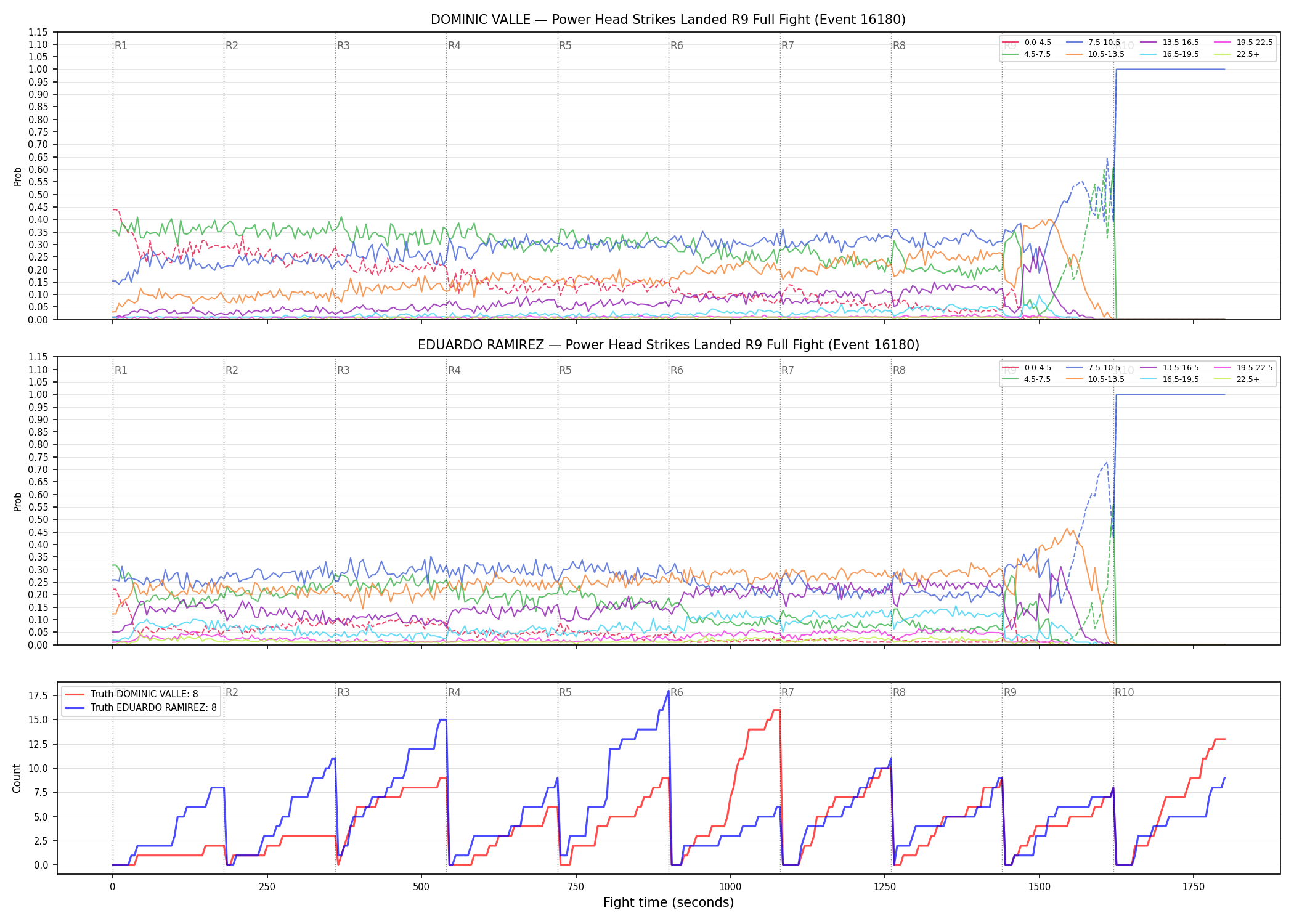
Task: Click the Count y-axis label
Action: pyautogui.click(x=17, y=778)
